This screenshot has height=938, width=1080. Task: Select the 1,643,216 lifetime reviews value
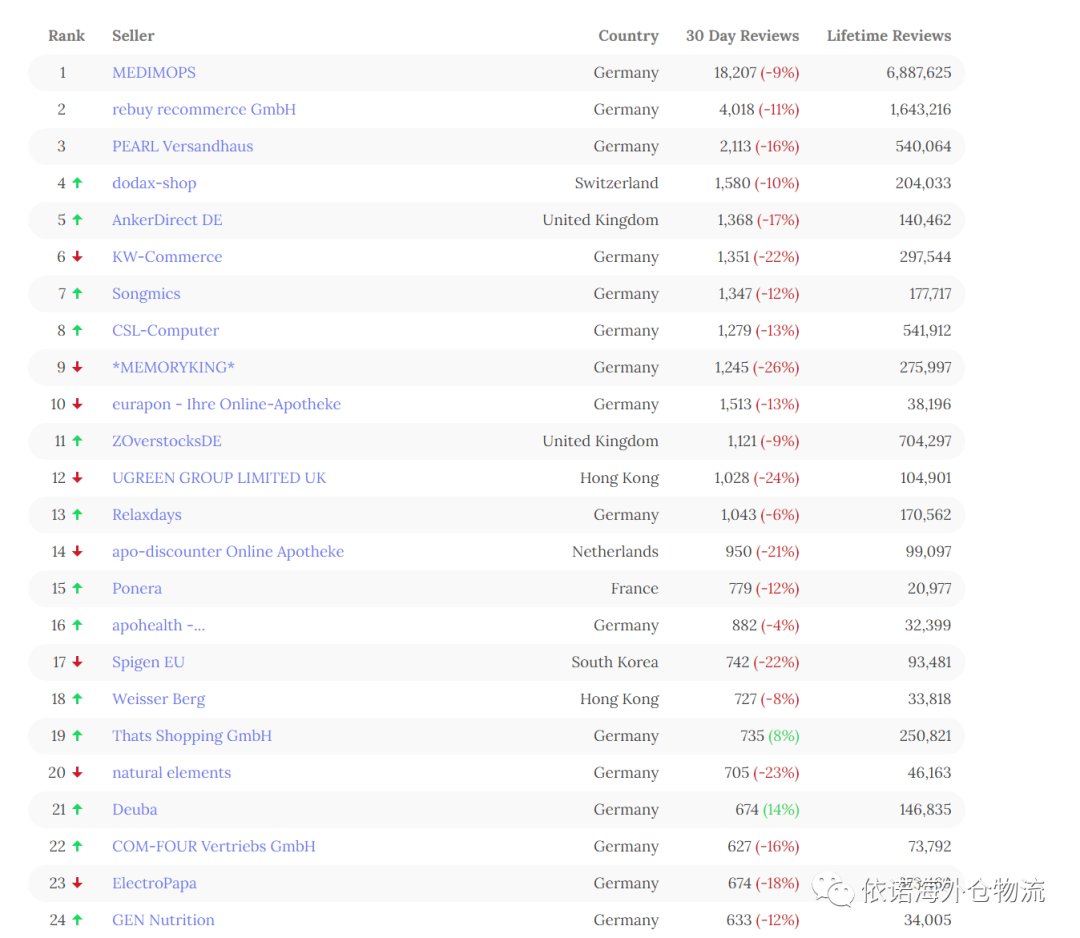(920, 110)
